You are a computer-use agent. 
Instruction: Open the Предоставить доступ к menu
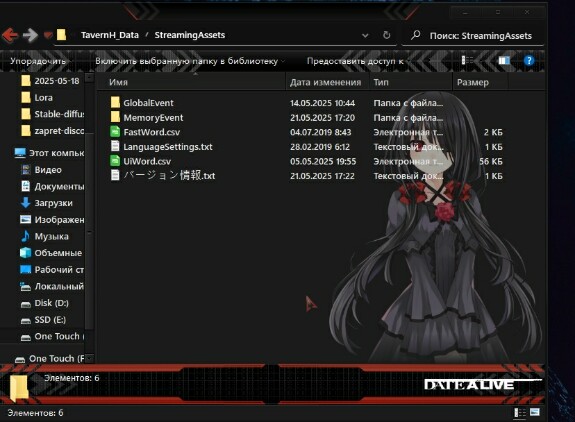[x=356, y=61]
